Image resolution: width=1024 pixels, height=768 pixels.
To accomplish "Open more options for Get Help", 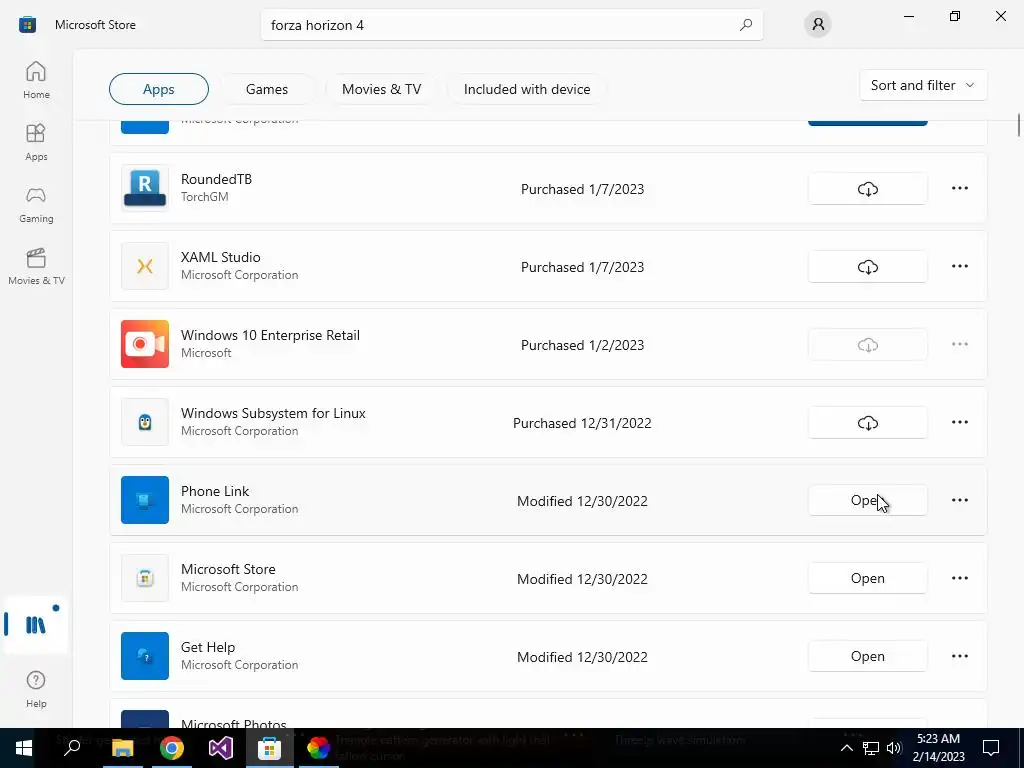I will (959, 656).
